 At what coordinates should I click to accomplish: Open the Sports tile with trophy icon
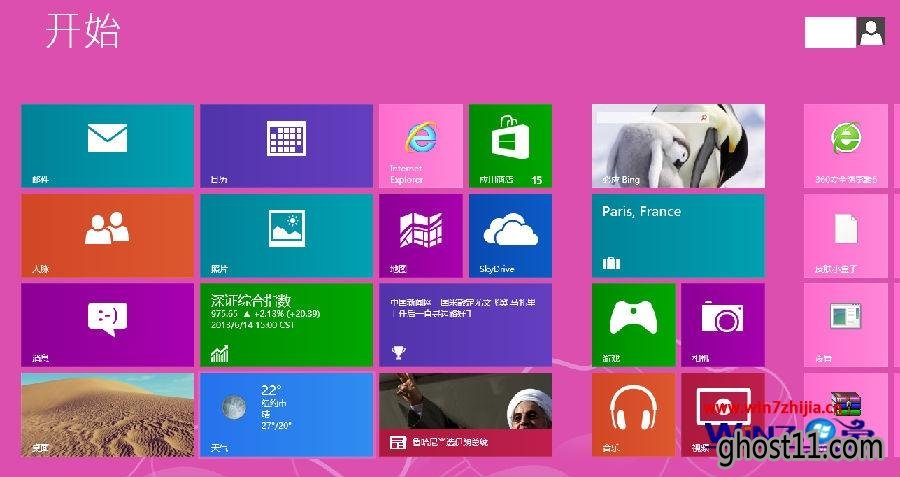(x=465, y=325)
